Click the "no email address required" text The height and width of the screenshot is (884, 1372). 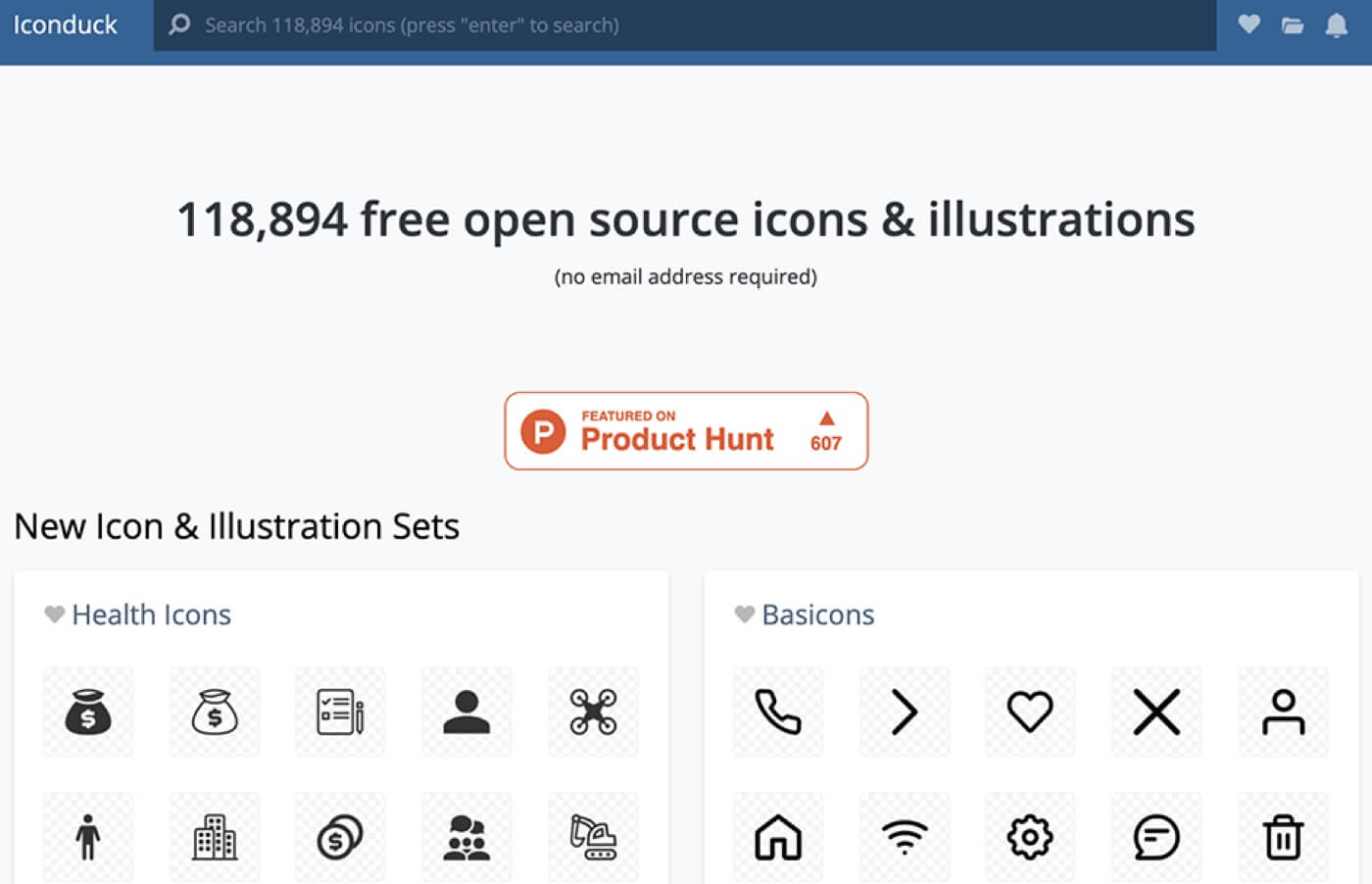[x=686, y=276]
